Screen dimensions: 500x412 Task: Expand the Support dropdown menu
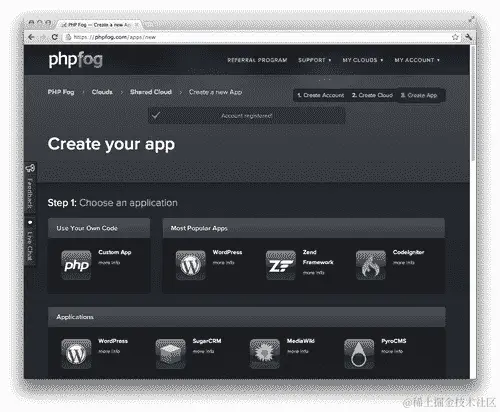314,60
